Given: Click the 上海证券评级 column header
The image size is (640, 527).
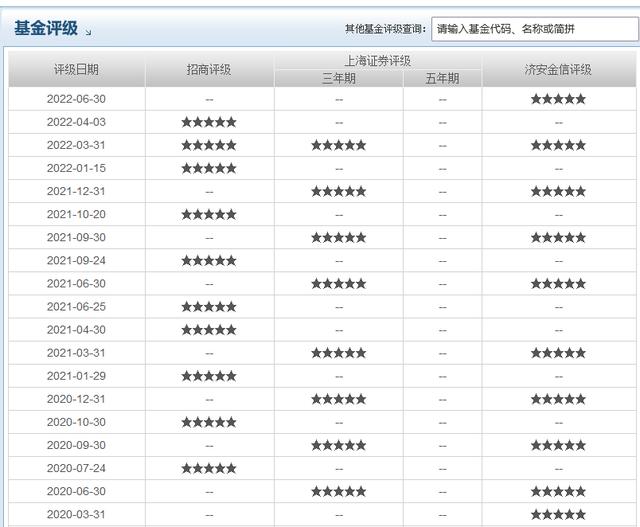Looking at the screenshot, I should click(378, 61).
